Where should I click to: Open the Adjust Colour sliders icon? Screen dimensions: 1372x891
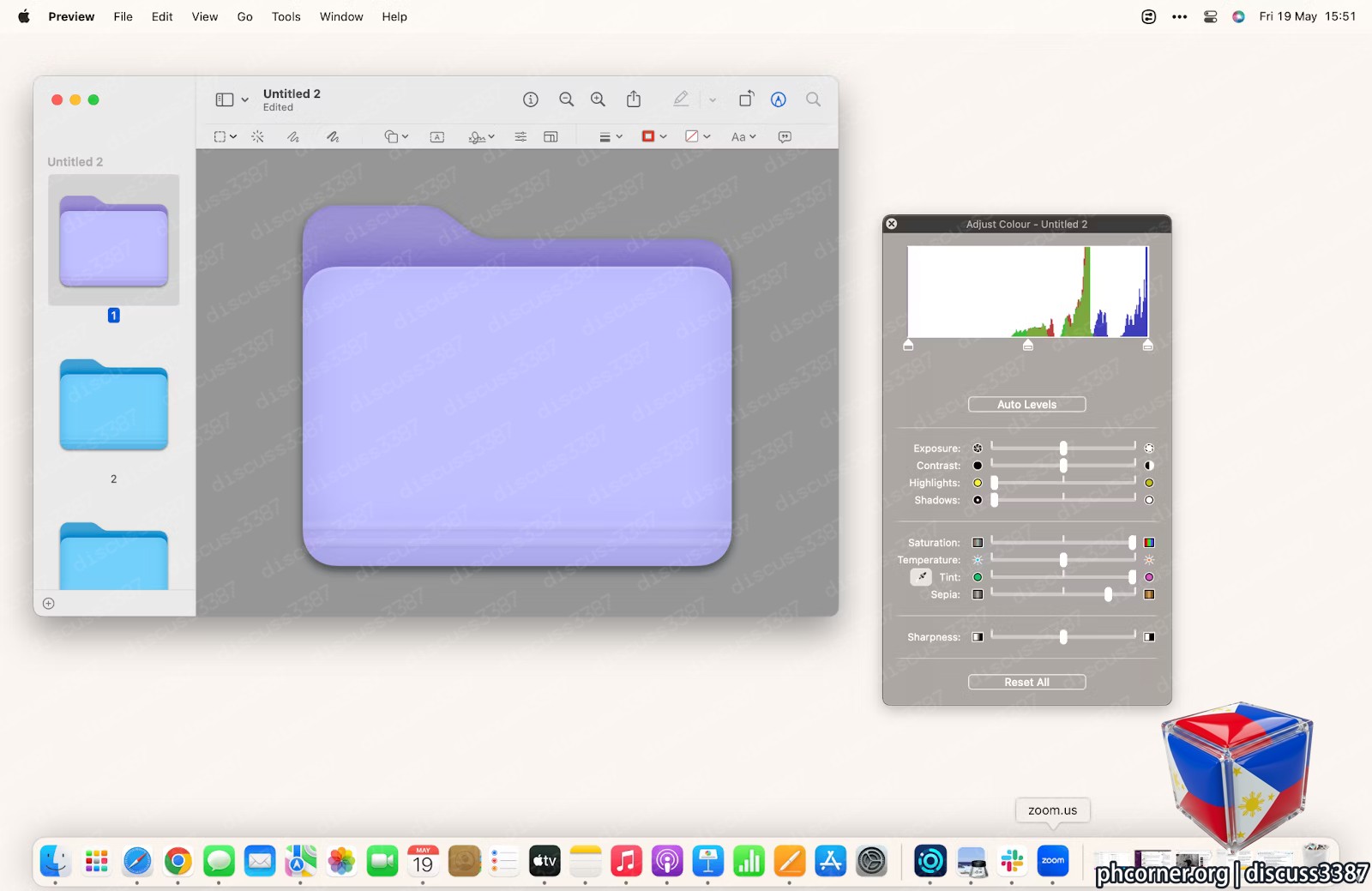521,136
